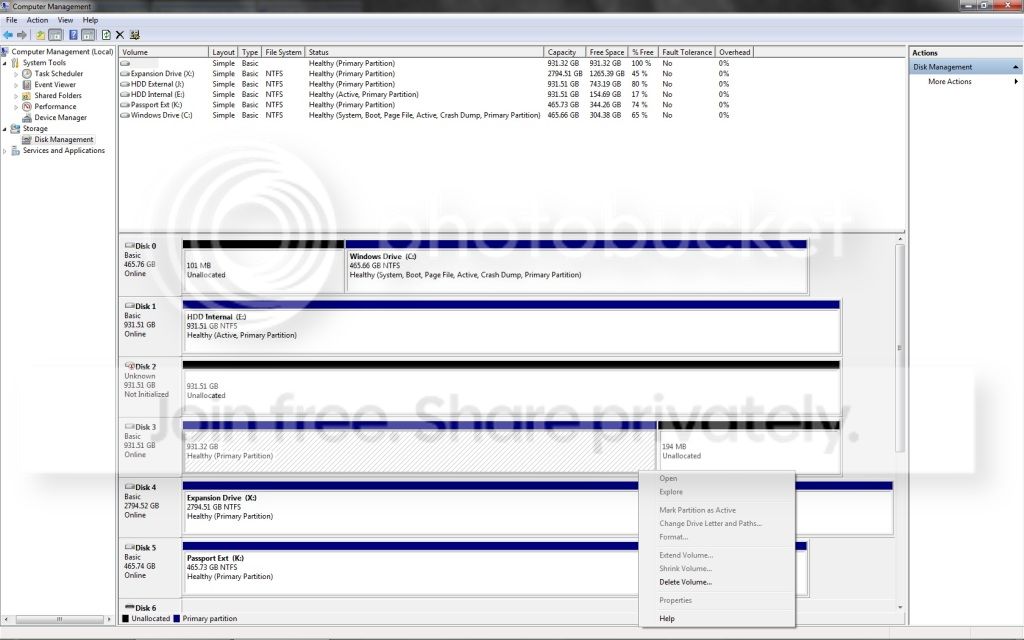The image size is (1024, 640).
Task: Click the Disk 2 not-initialized disk icon
Action: point(129,366)
